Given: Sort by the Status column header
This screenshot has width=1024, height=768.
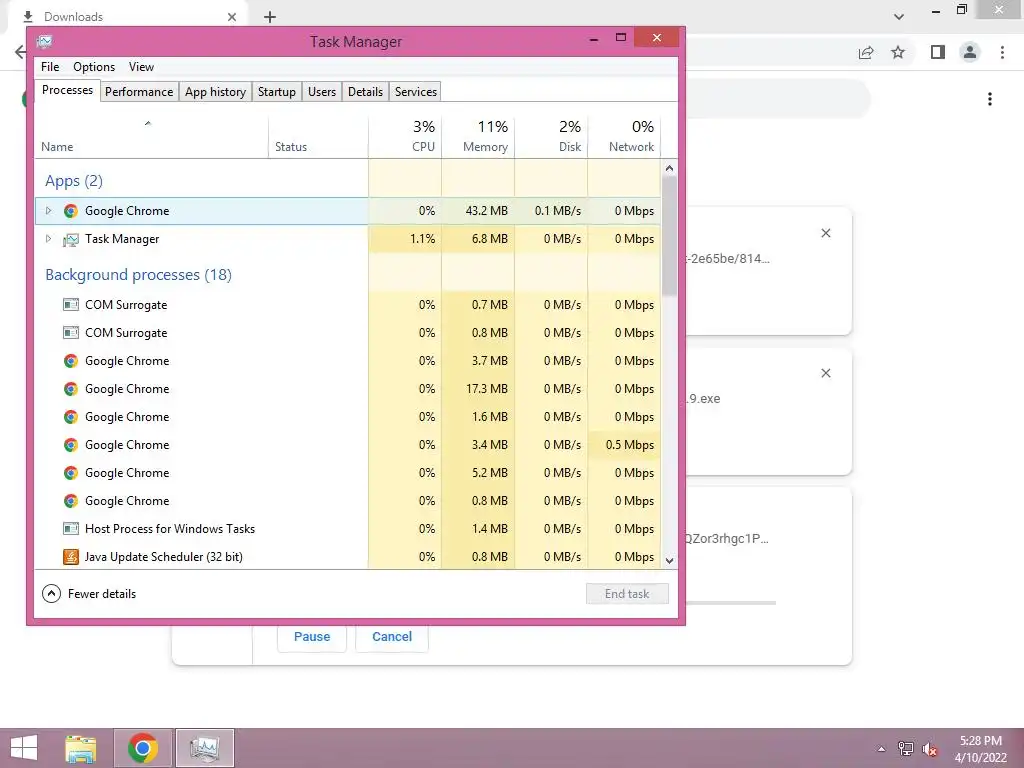Looking at the screenshot, I should [x=319, y=136].
